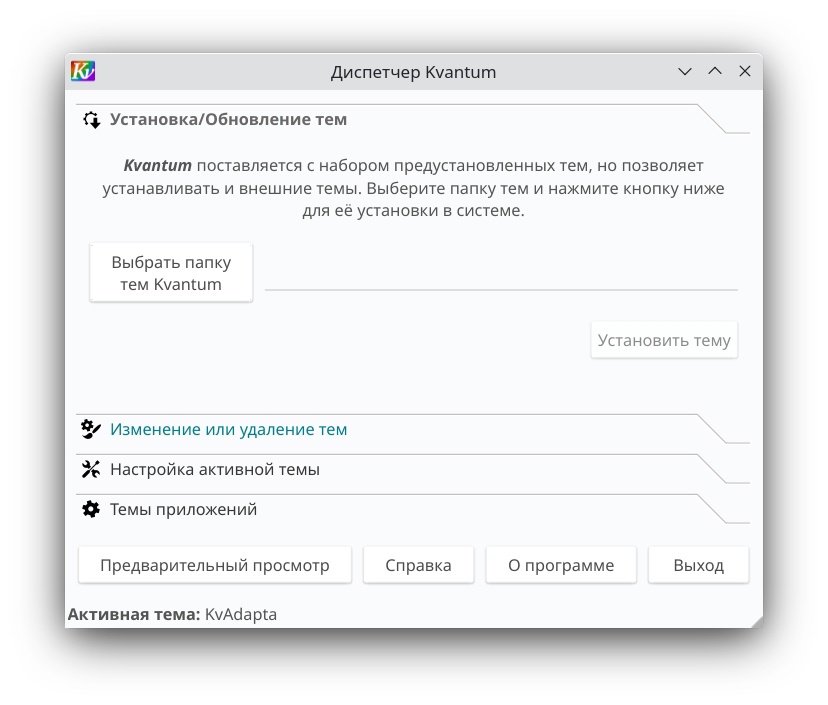
Task: Open the 'Установка/Обновление тем' tab
Action: tap(413, 119)
